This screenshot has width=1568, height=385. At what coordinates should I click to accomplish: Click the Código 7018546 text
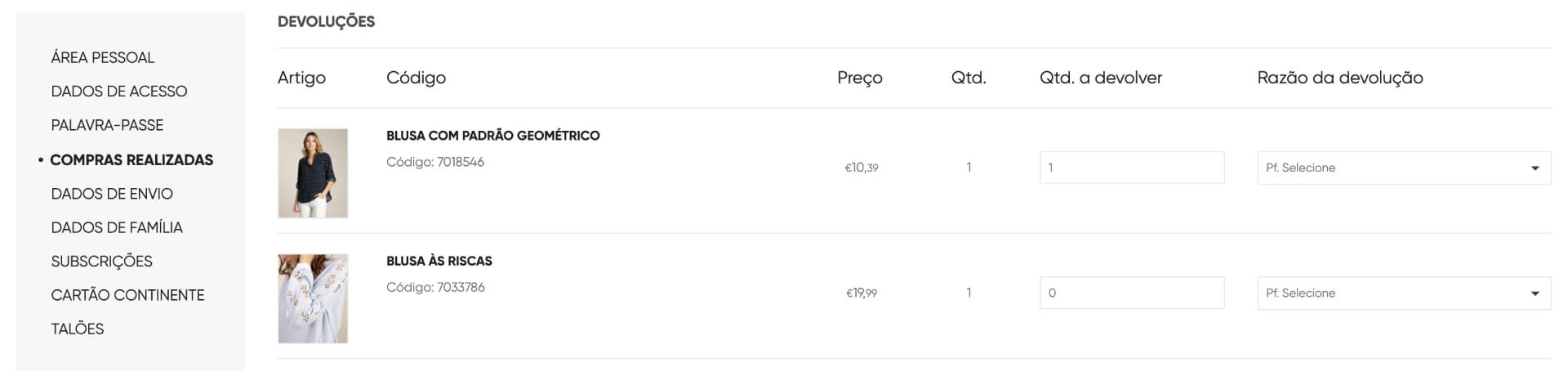[435, 162]
